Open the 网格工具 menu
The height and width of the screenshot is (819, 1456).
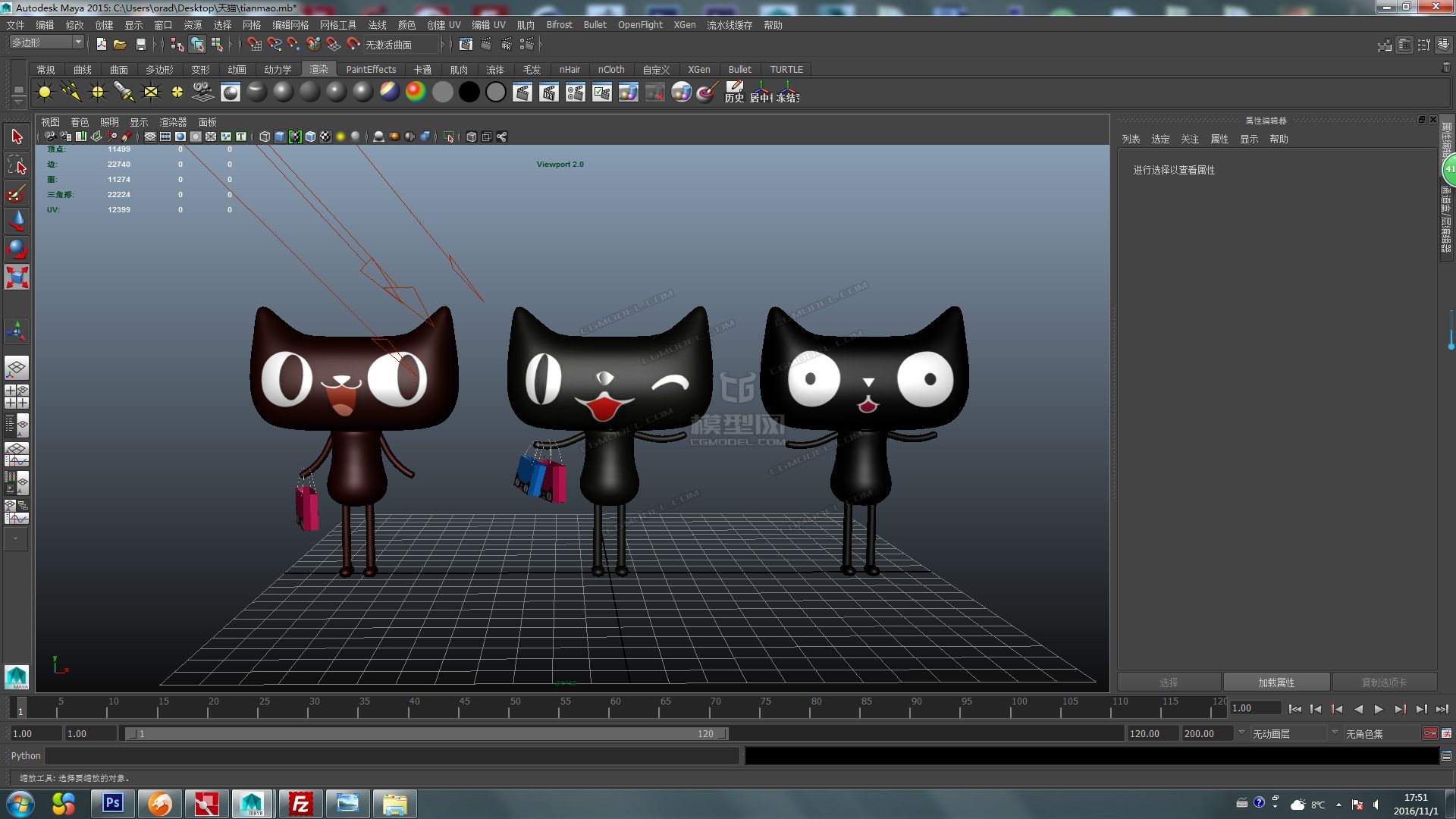tap(337, 25)
